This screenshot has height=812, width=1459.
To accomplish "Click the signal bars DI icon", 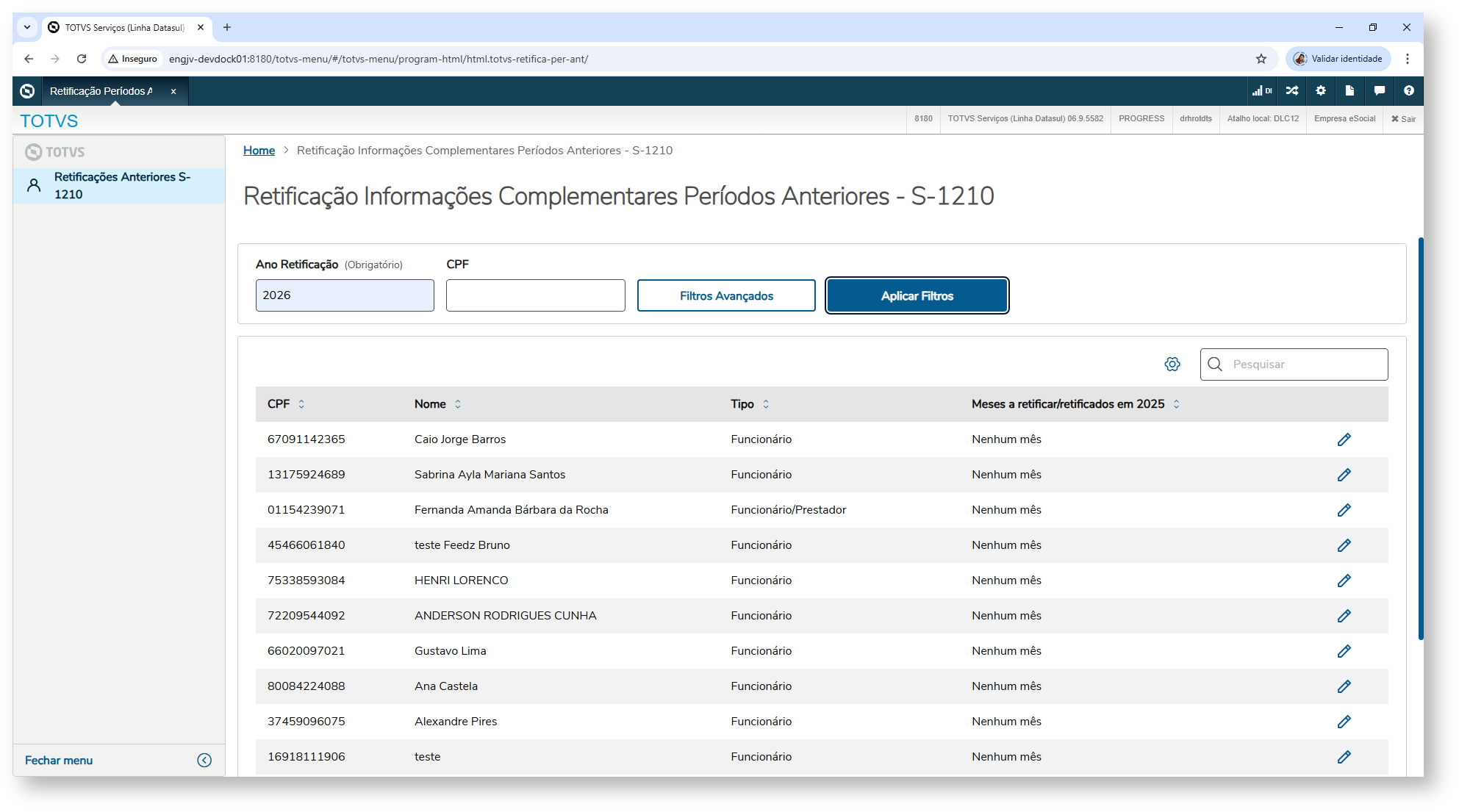I will [1261, 91].
